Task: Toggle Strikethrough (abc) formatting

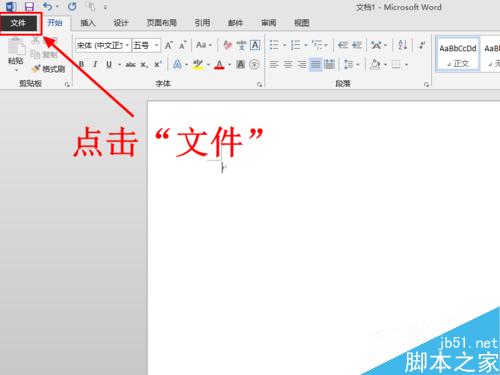Action: pos(130,64)
